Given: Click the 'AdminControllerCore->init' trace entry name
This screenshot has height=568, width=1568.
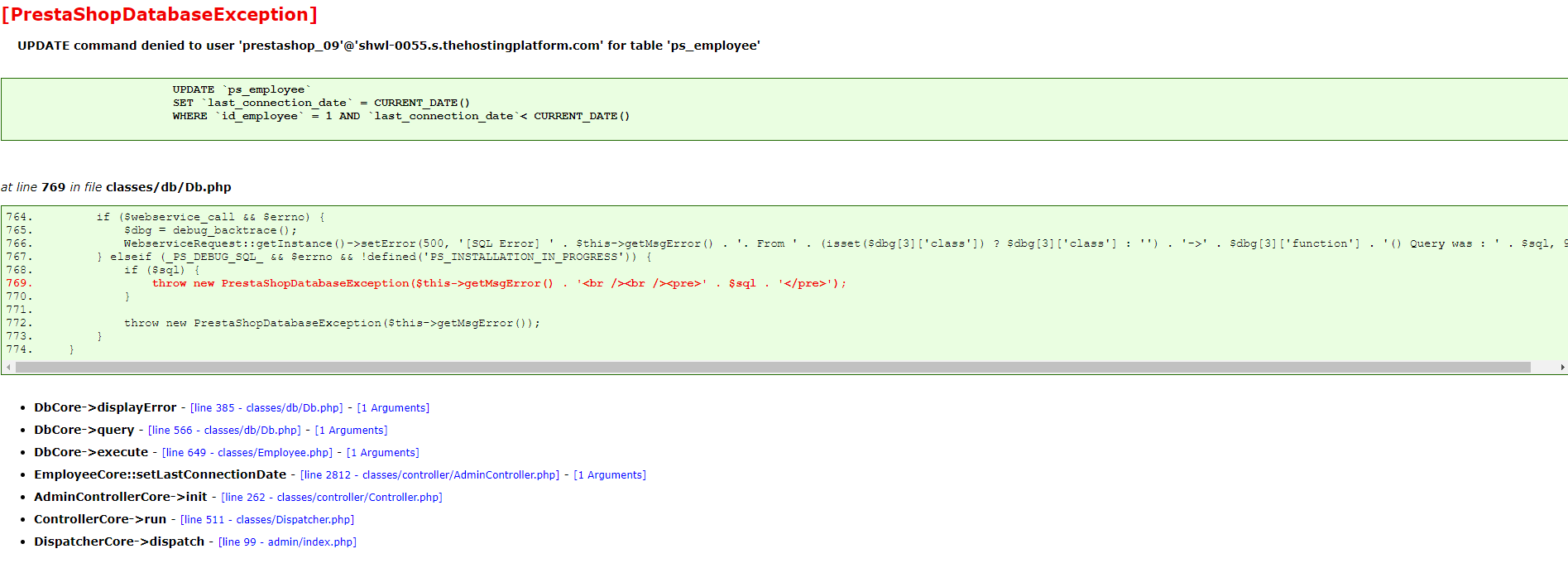Looking at the screenshot, I should 121,497.
